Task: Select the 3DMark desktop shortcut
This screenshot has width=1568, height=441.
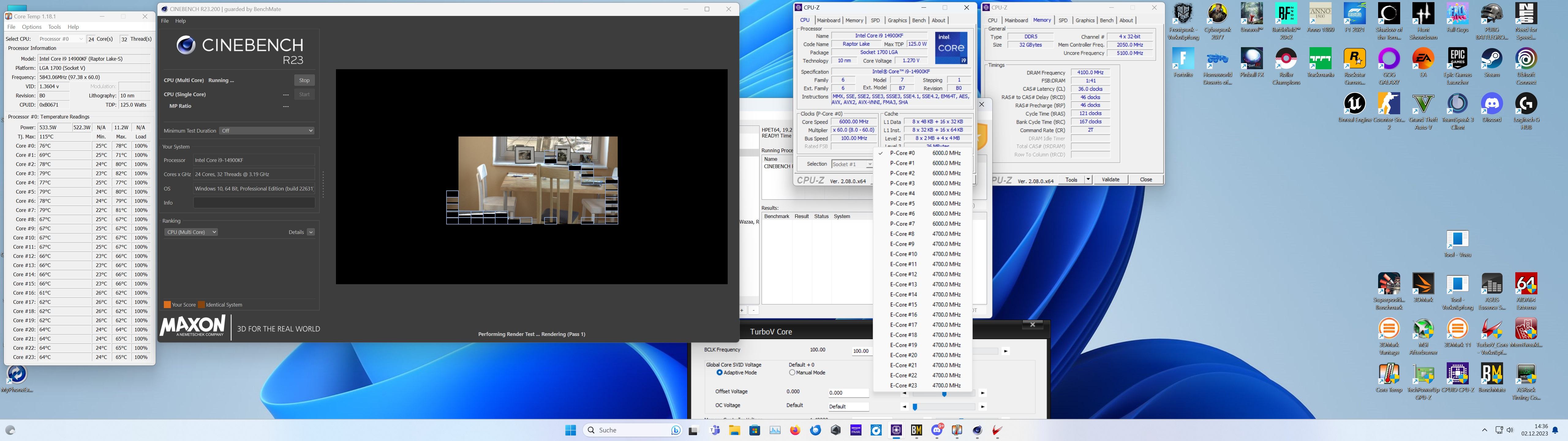Action: click(1423, 288)
